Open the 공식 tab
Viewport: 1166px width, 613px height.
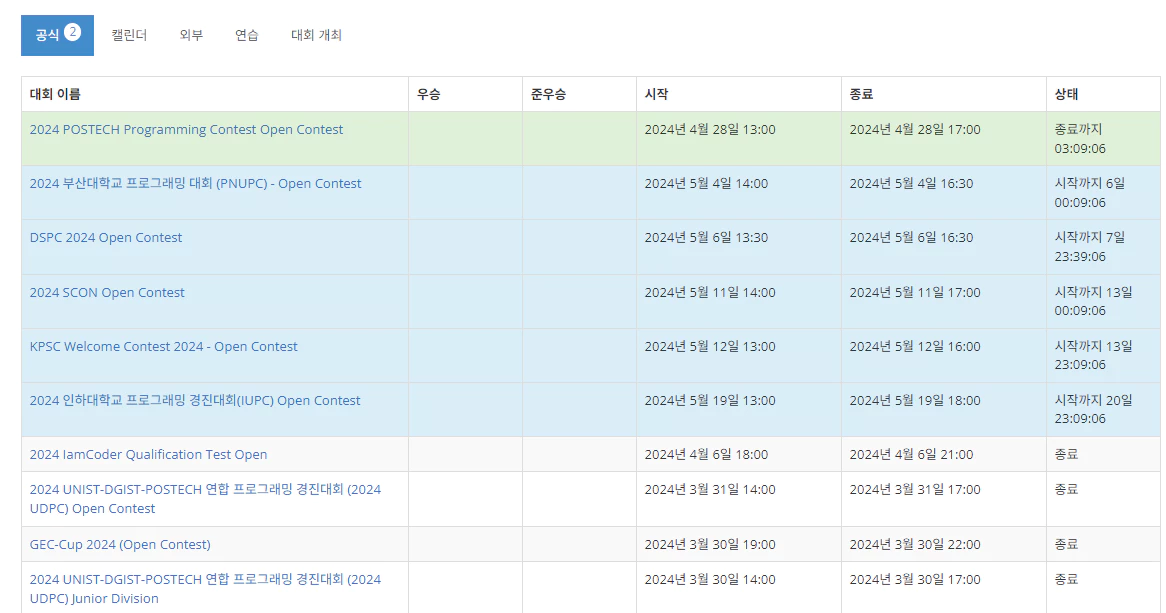pyautogui.click(x=57, y=35)
